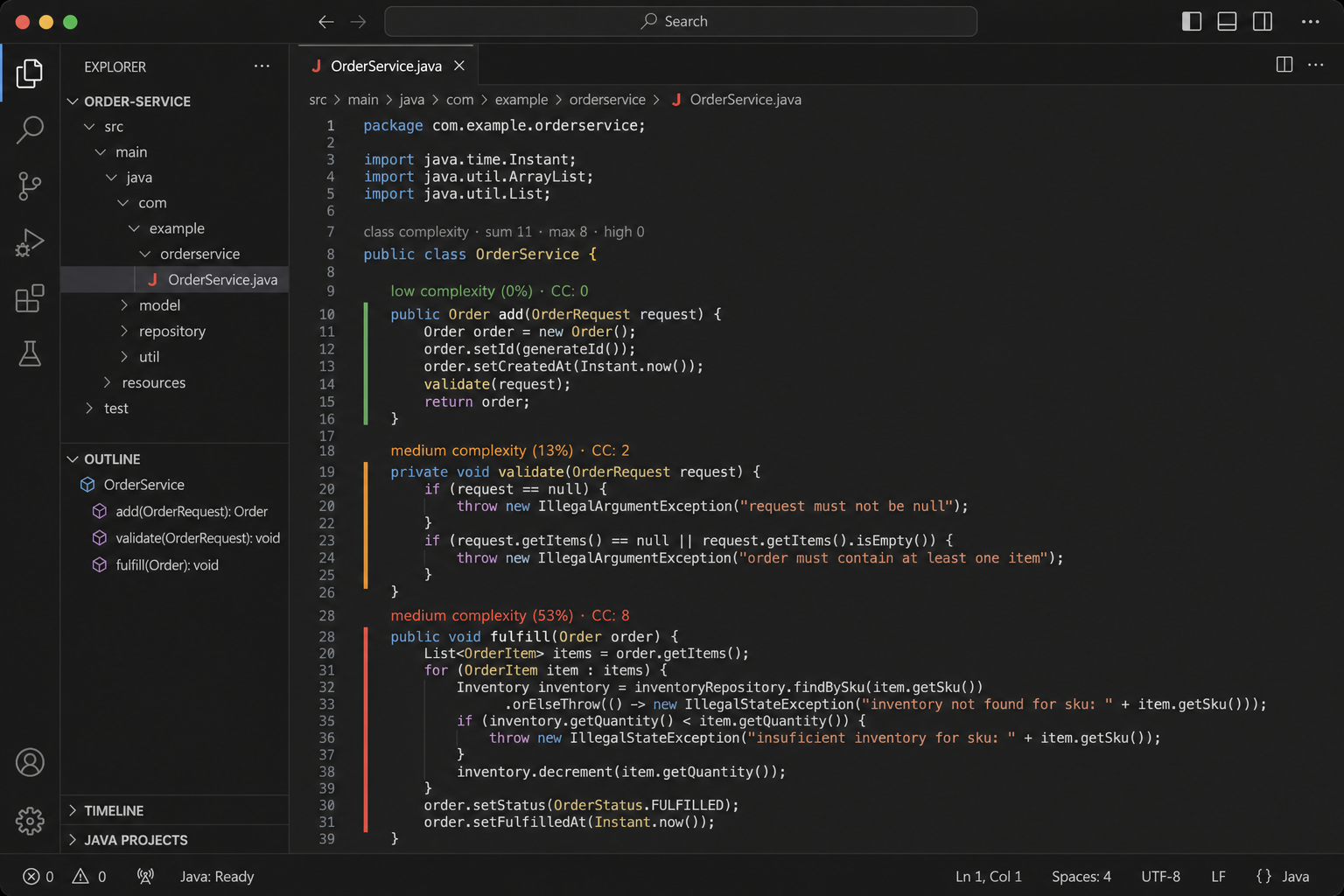
Task: Click line number 10 in the gutter
Action: [326, 314]
